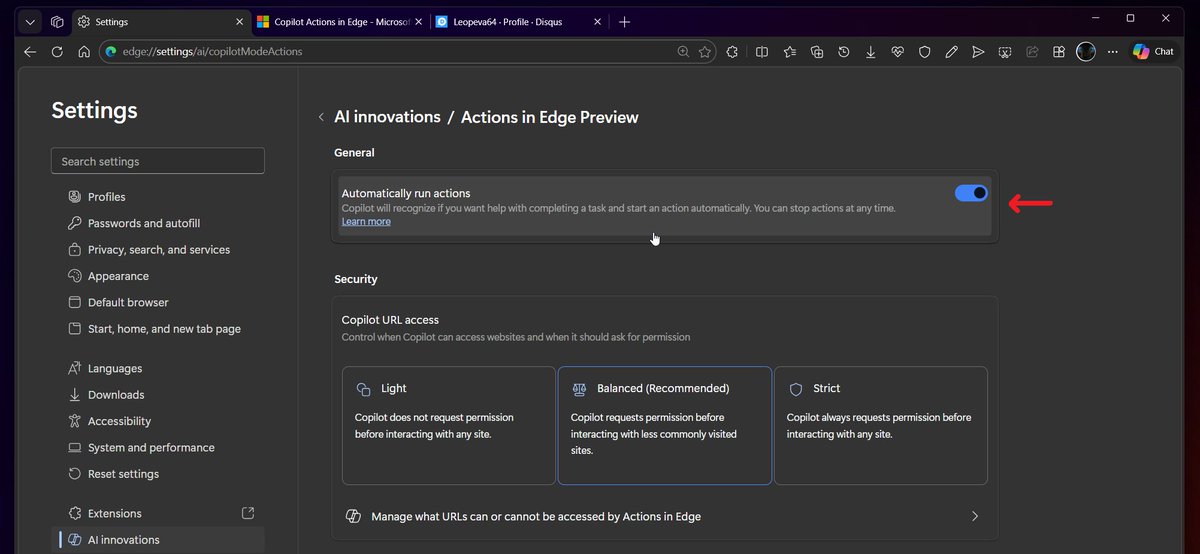Viewport: 1200px width, 554px height.
Task: Open System and performance settings
Action: coord(158,448)
